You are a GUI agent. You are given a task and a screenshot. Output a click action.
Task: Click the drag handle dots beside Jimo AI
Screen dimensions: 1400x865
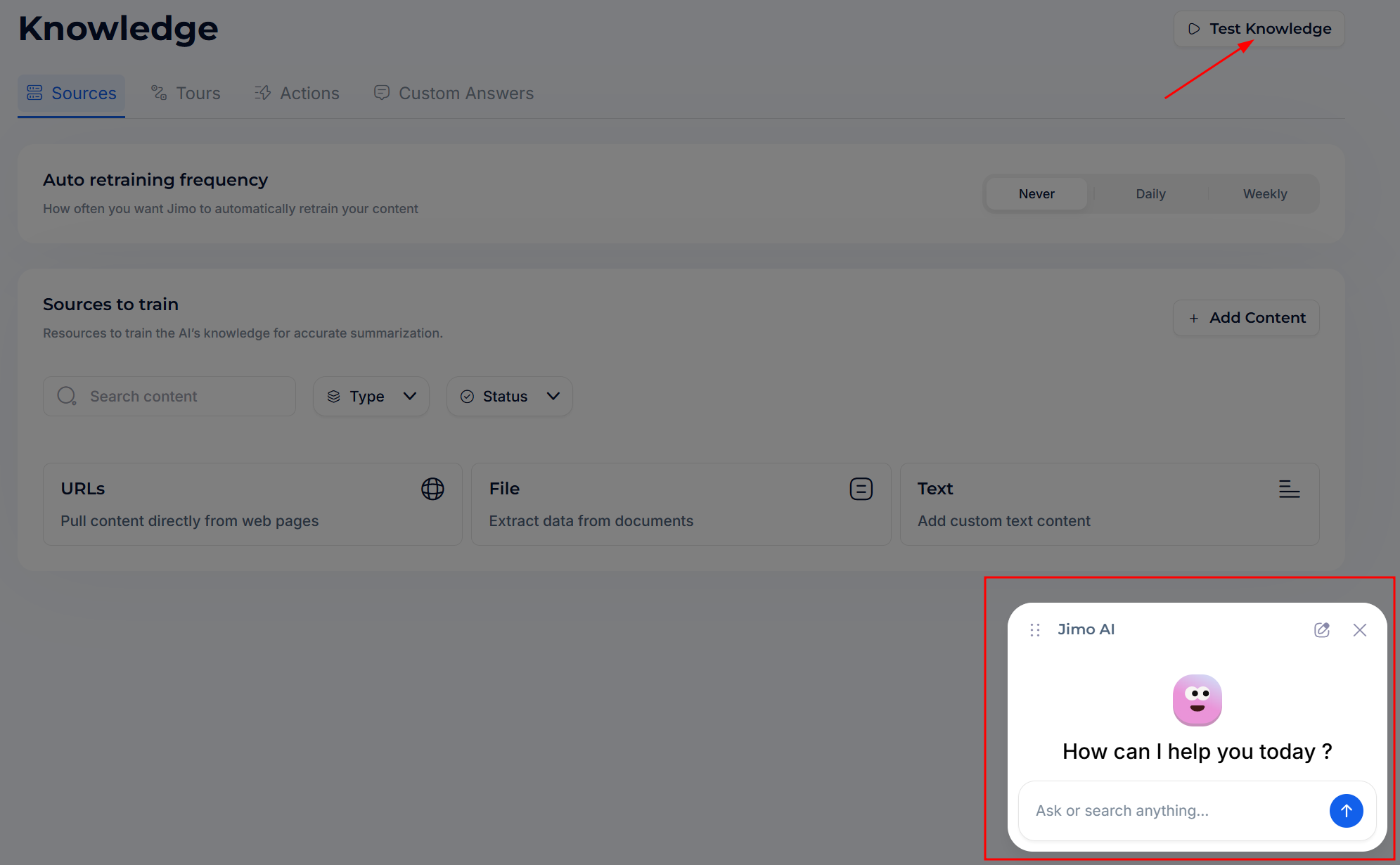click(1035, 630)
